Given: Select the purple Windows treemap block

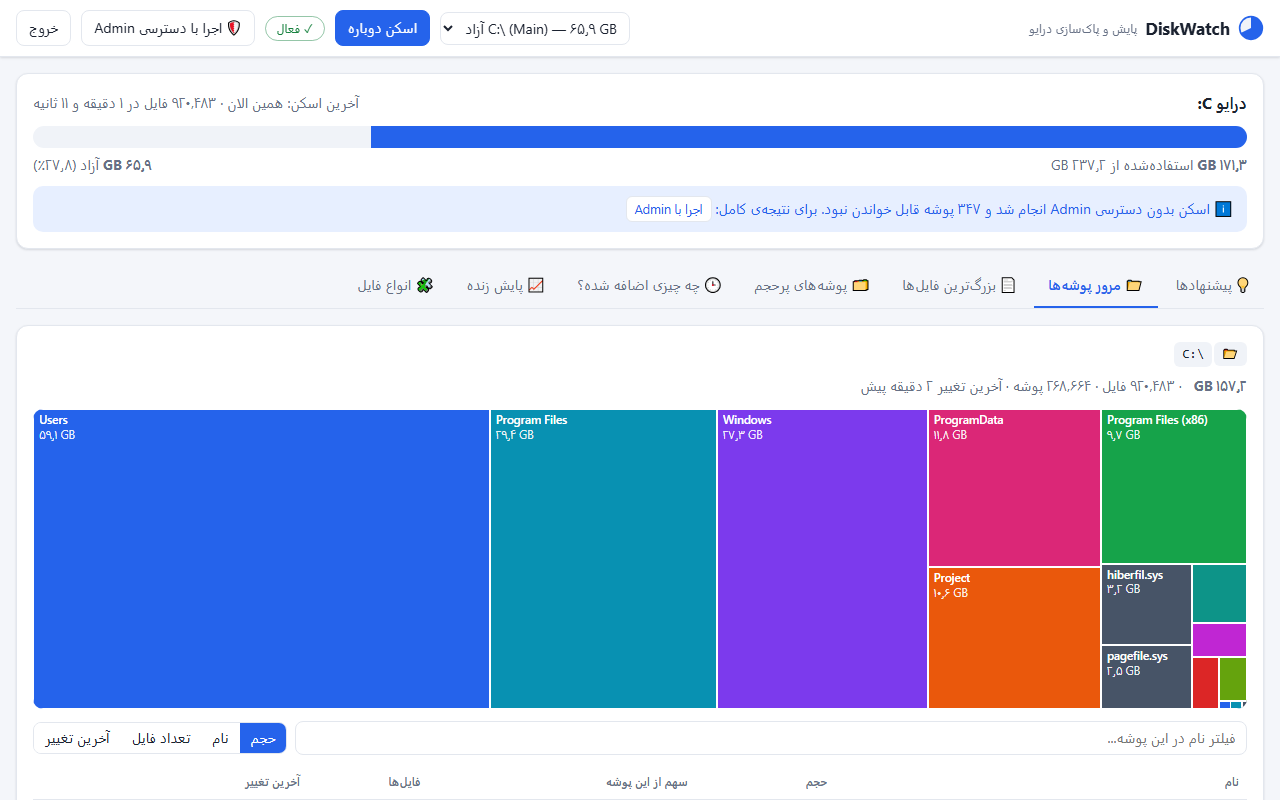Looking at the screenshot, I should pyautogui.click(x=822, y=559).
